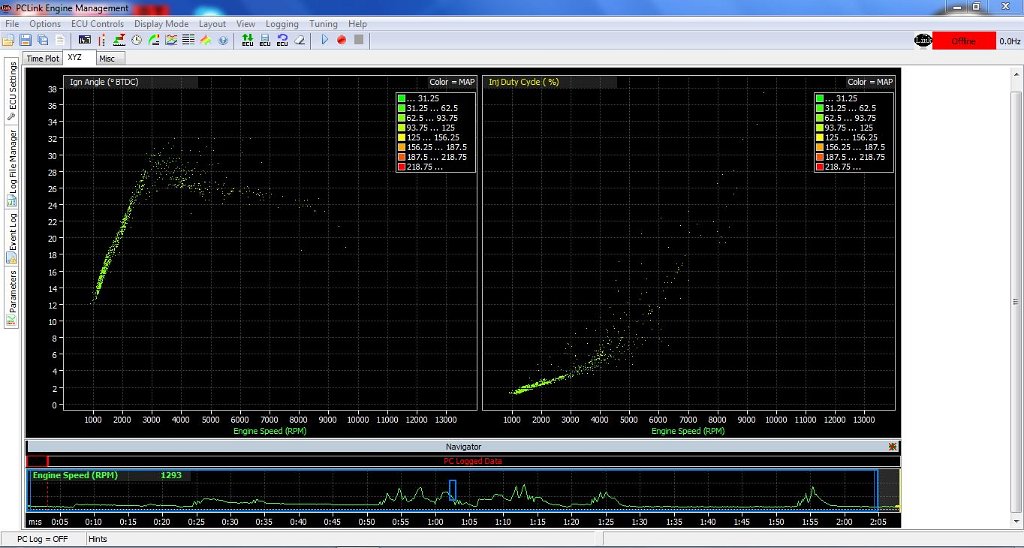The height and width of the screenshot is (548, 1024).
Task: Click the dark monitor display icon
Action: point(85,40)
